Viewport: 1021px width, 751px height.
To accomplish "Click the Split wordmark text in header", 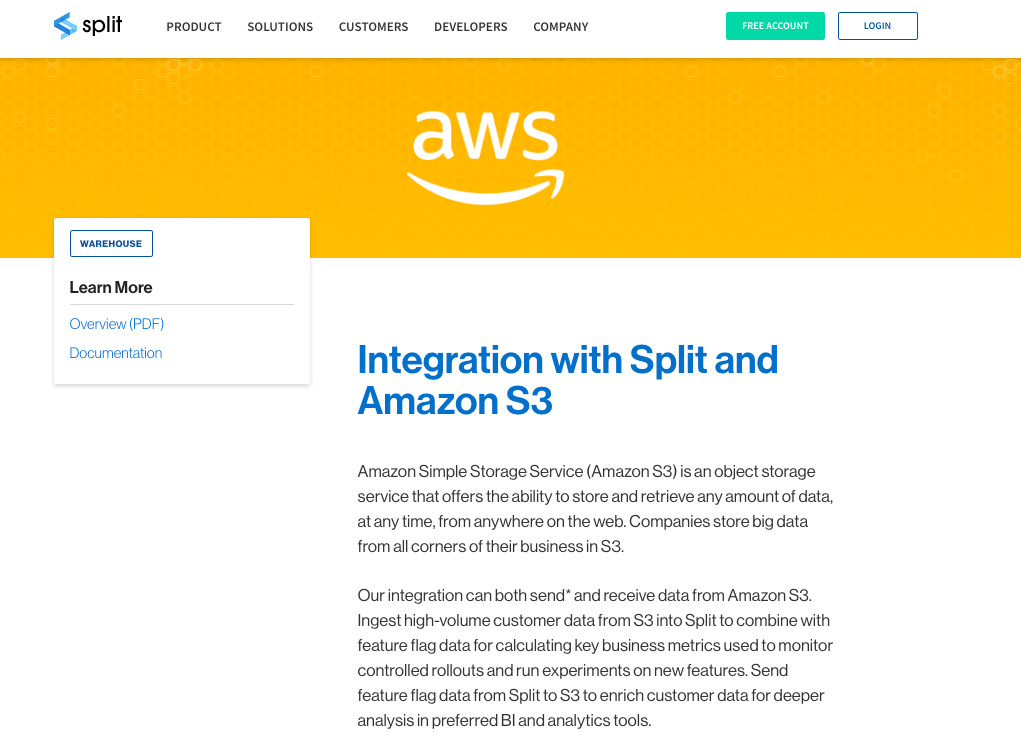I will coord(103,26).
